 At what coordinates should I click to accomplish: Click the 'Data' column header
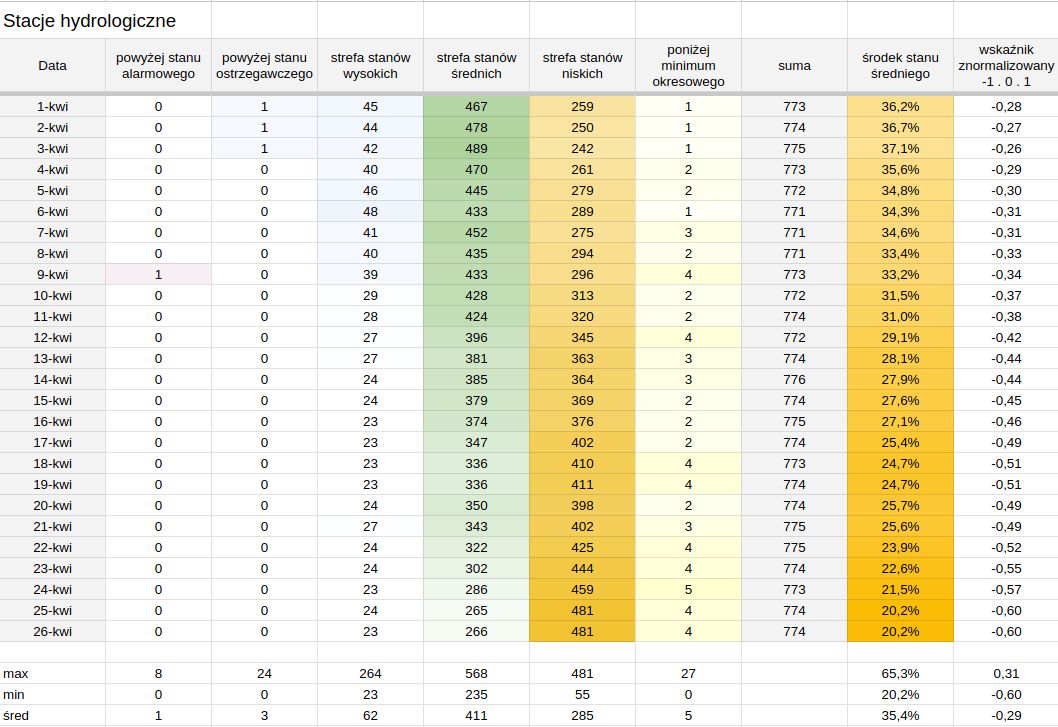coord(53,66)
